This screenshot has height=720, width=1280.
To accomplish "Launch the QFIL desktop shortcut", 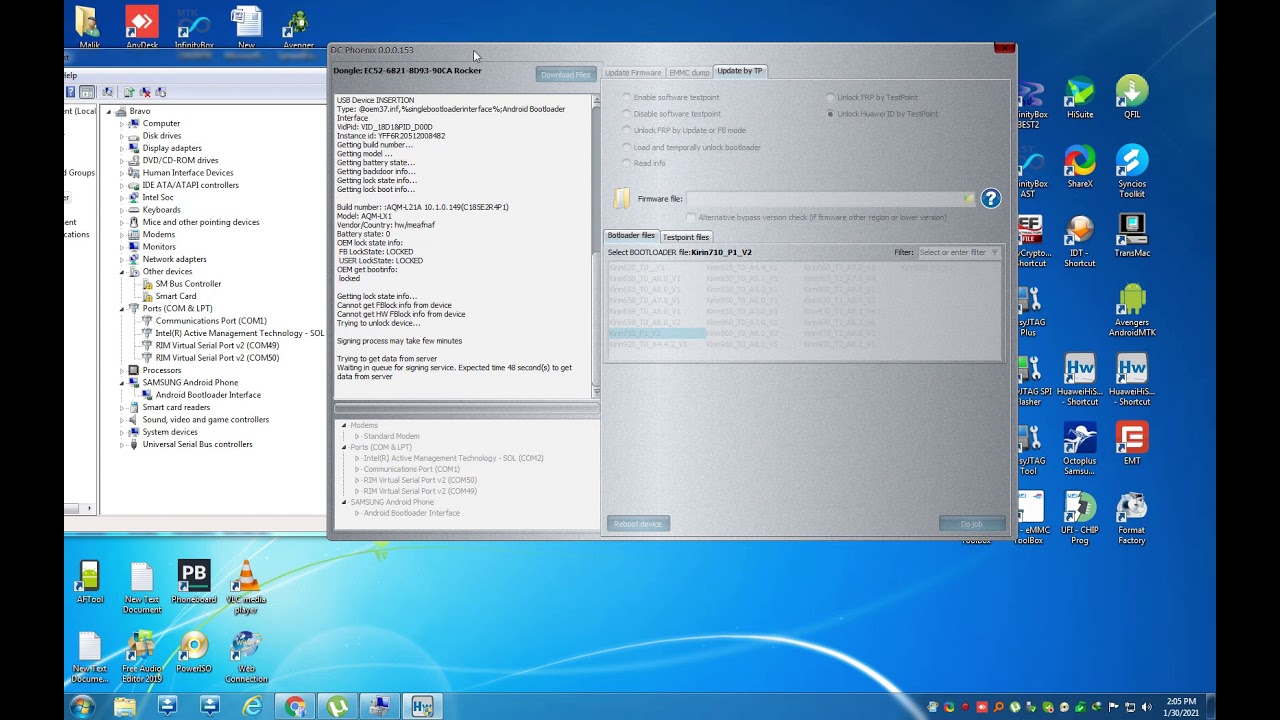I will pyautogui.click(x=1132, y=97).
